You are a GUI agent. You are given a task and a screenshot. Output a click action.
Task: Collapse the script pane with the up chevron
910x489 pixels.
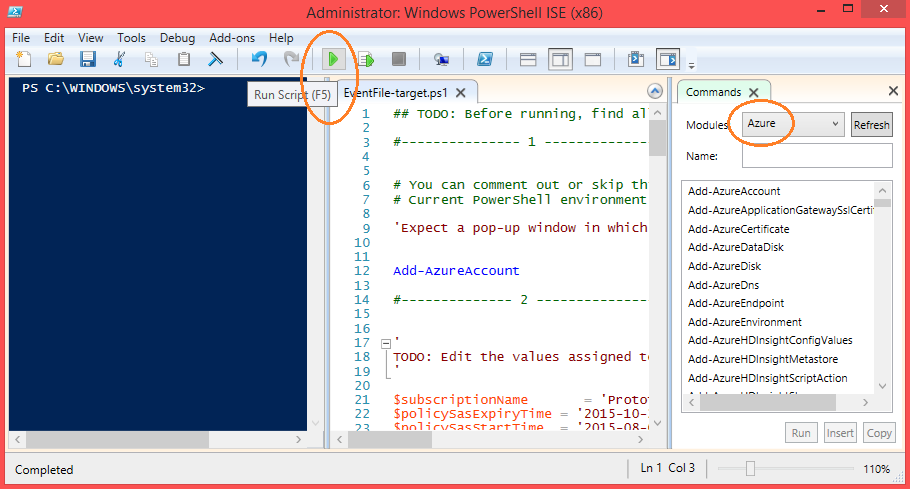(x=655, y=91)
